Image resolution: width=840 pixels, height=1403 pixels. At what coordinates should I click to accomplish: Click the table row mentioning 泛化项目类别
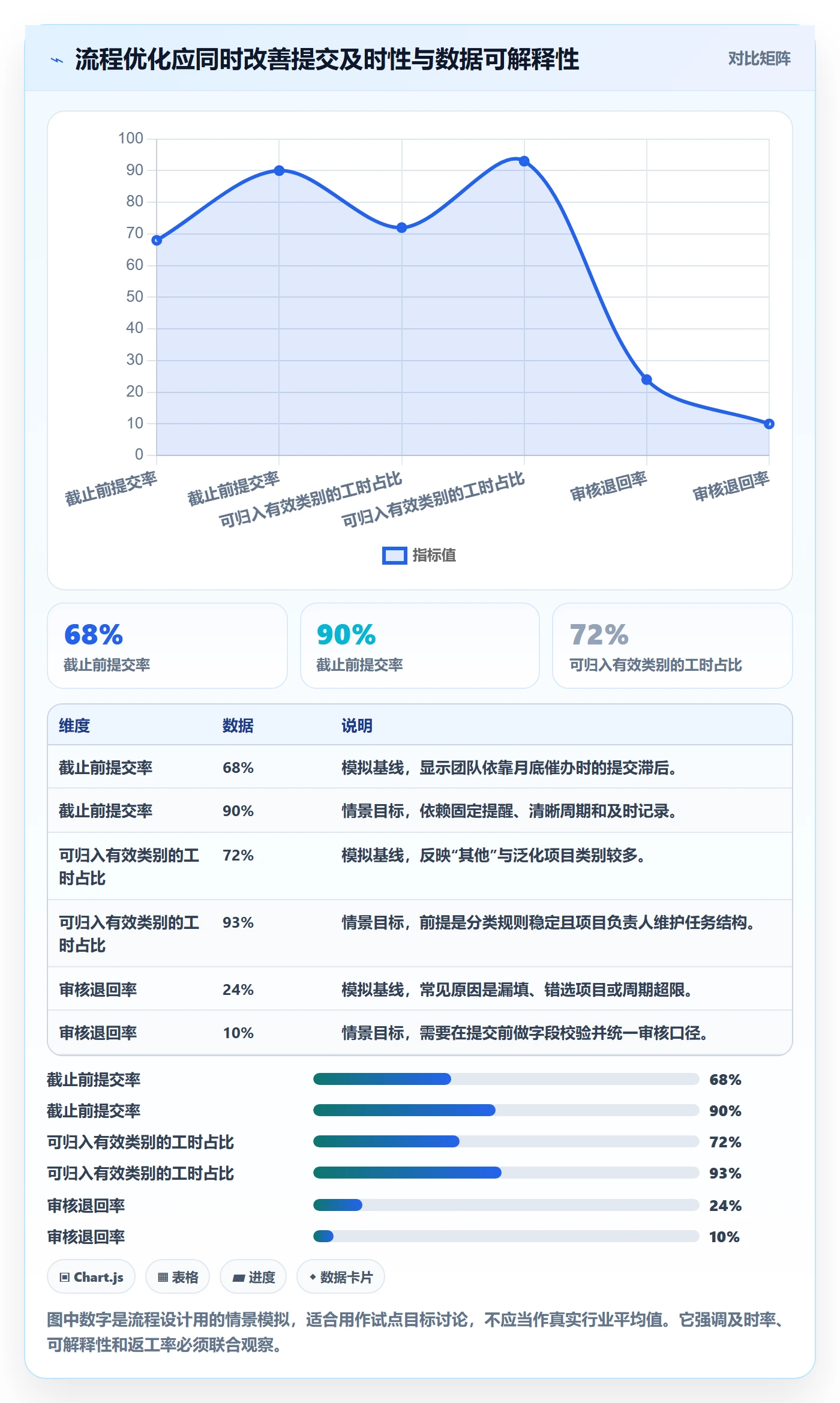pos(420,866)
